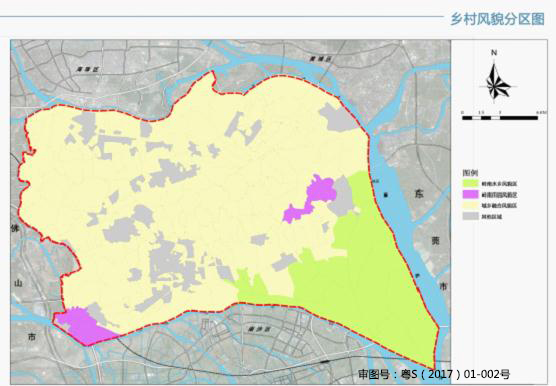Click the 图例 legend heading
Screen dimensions: 556x386
(x=470, y=173)
